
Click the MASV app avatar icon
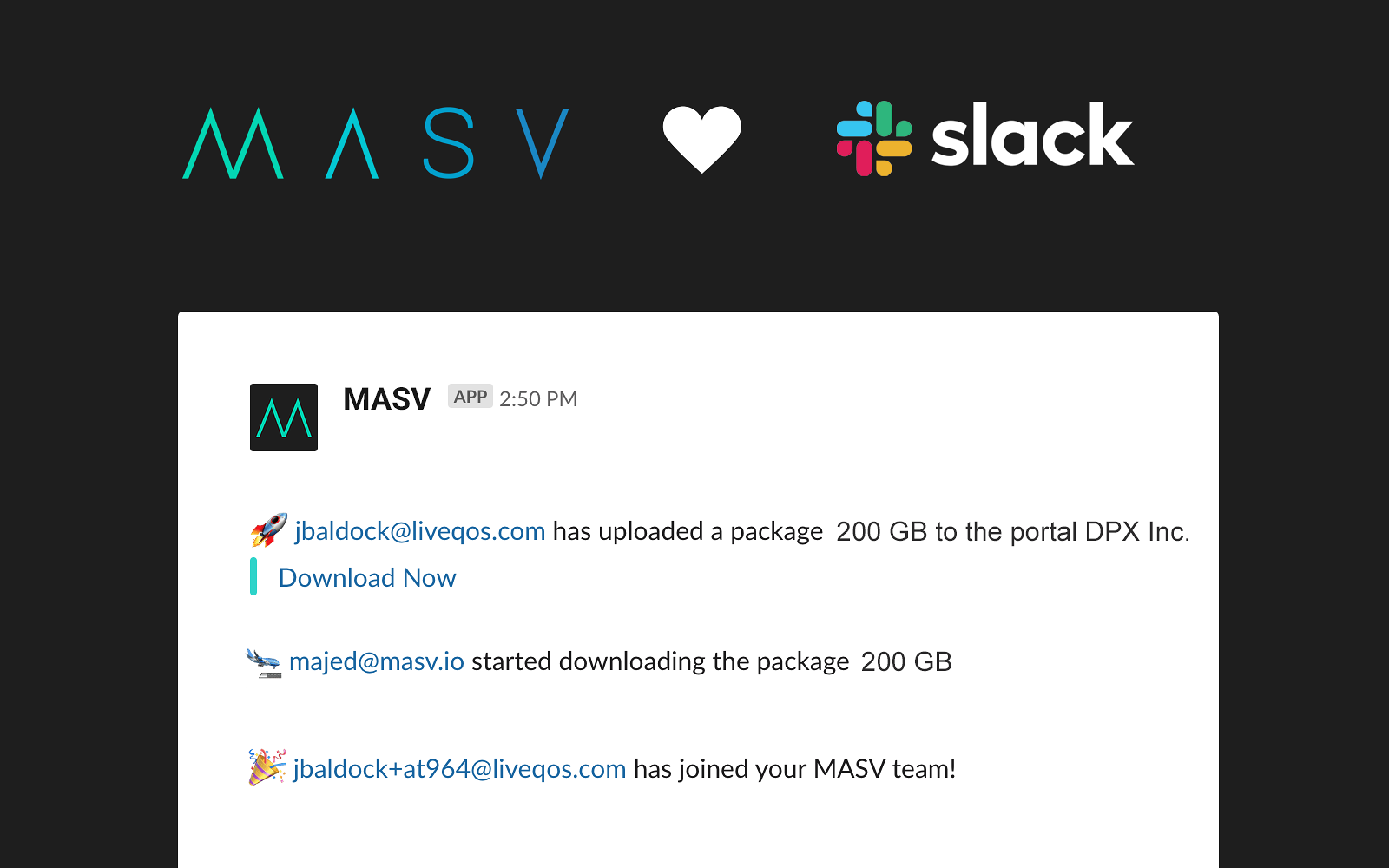pyautogui.click(x=284, y=418)
